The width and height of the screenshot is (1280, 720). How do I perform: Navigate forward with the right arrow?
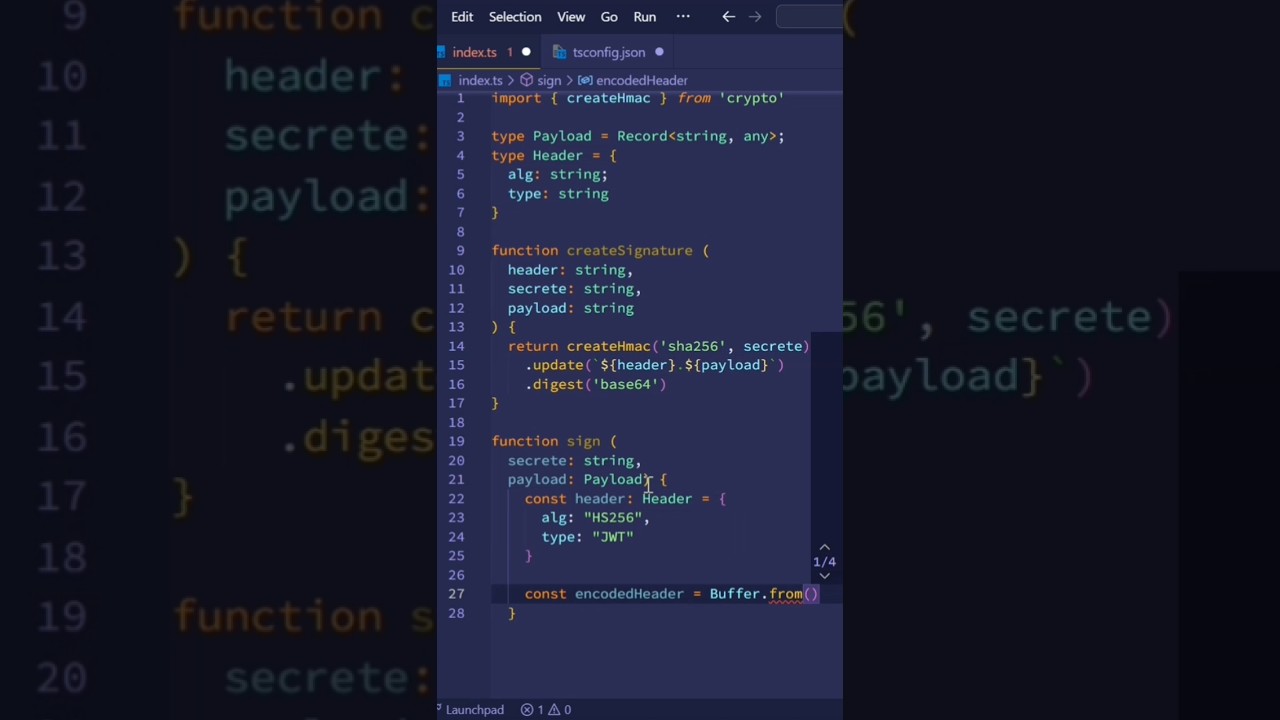[x=755, y=17]
